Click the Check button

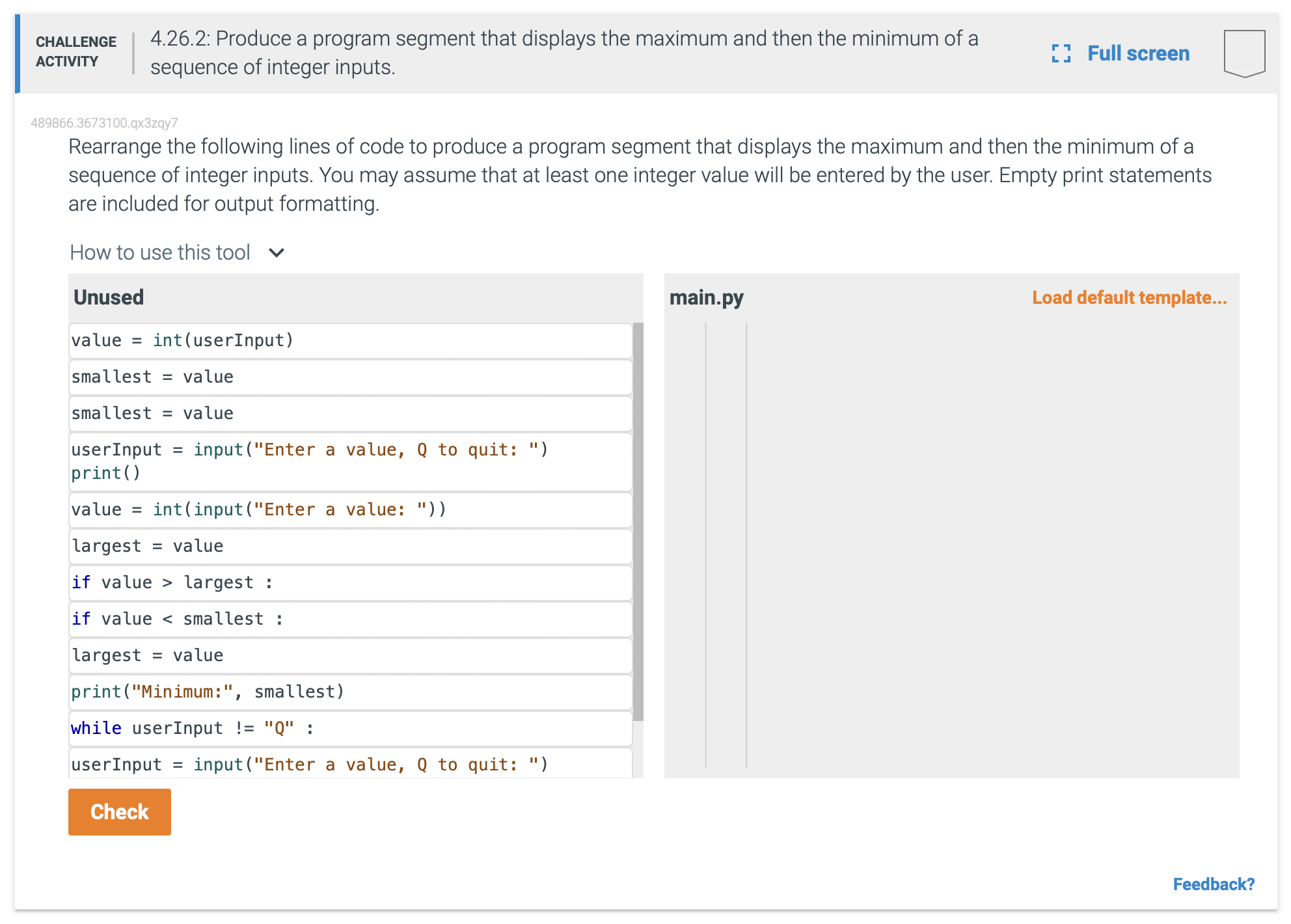point(119,811)
